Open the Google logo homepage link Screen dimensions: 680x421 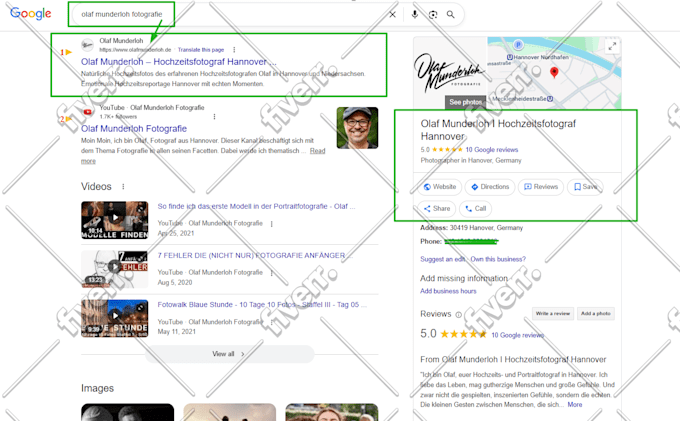click(30, 13)
